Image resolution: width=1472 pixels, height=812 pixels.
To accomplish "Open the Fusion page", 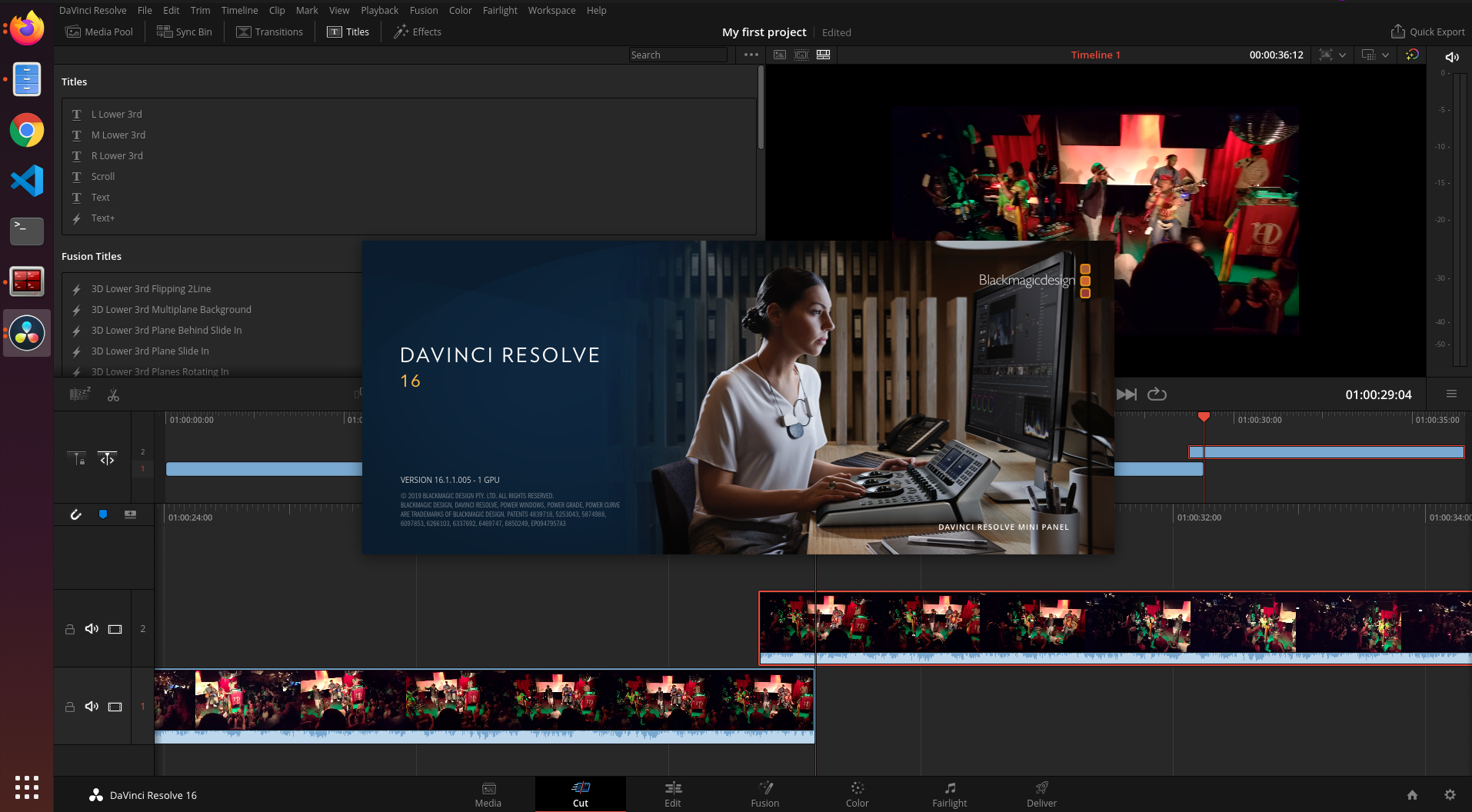I will [765, 795].
